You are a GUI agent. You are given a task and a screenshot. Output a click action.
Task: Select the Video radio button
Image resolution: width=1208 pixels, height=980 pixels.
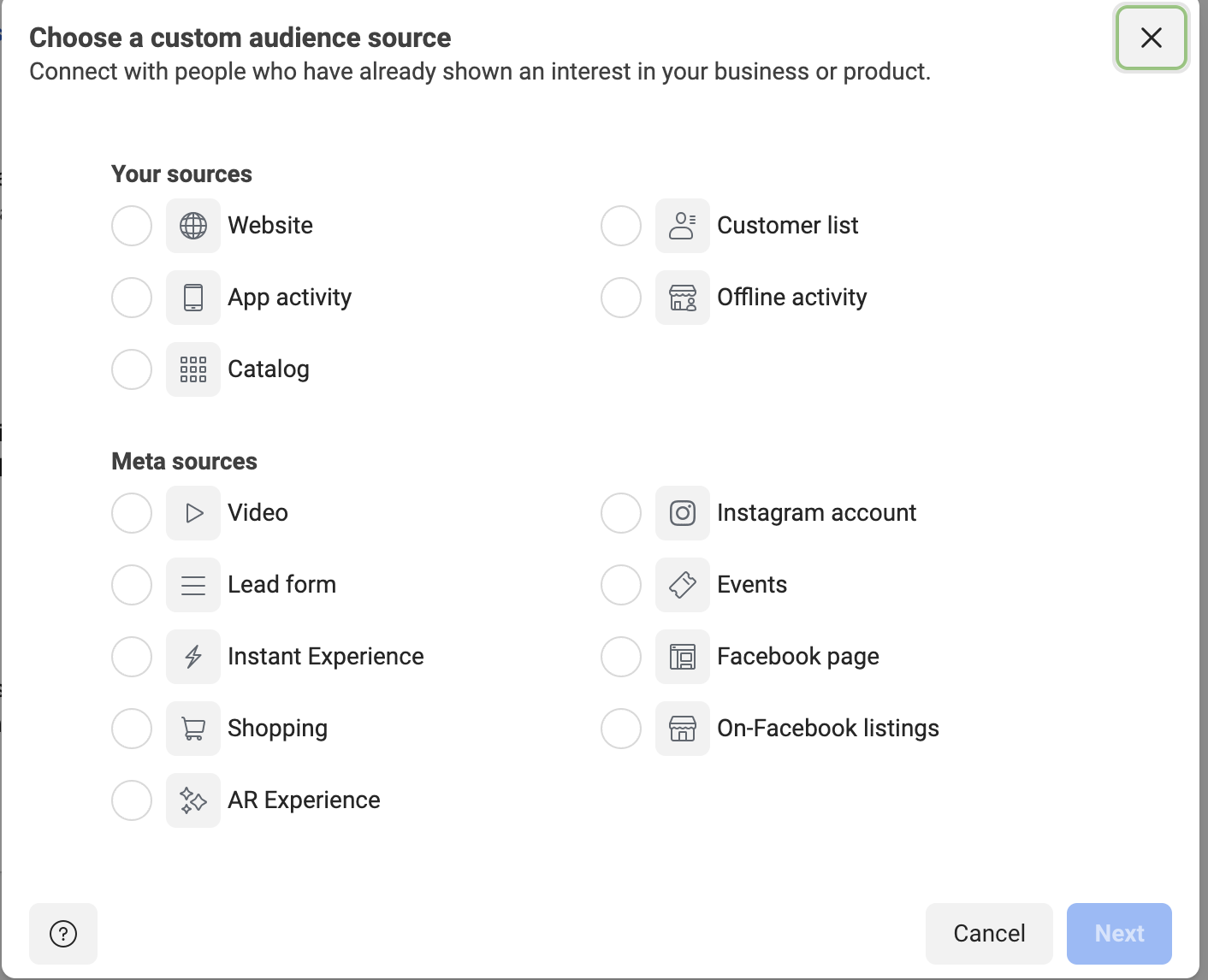coord(131,513)
